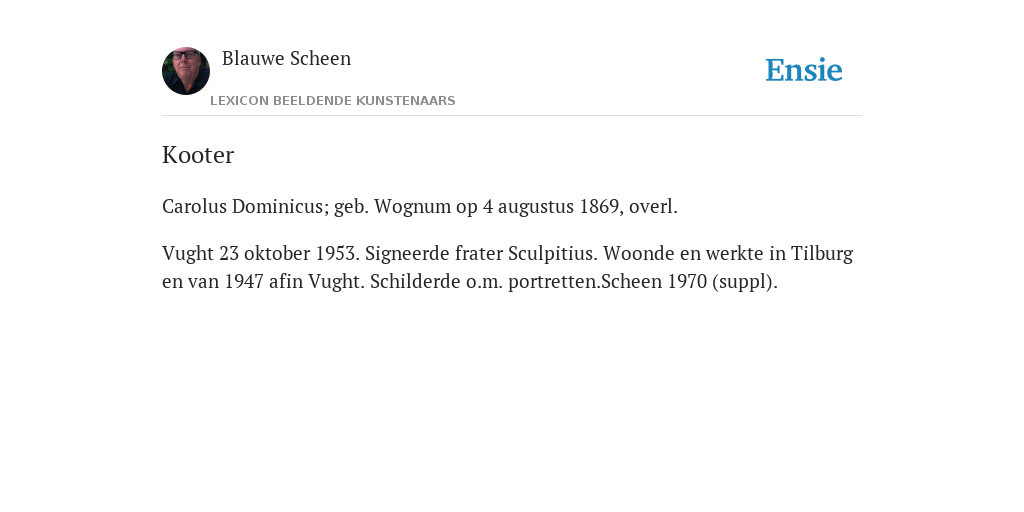Screen dimensions: 1024x512
Task: Click the words afin Vught
Action: [317, 281]
